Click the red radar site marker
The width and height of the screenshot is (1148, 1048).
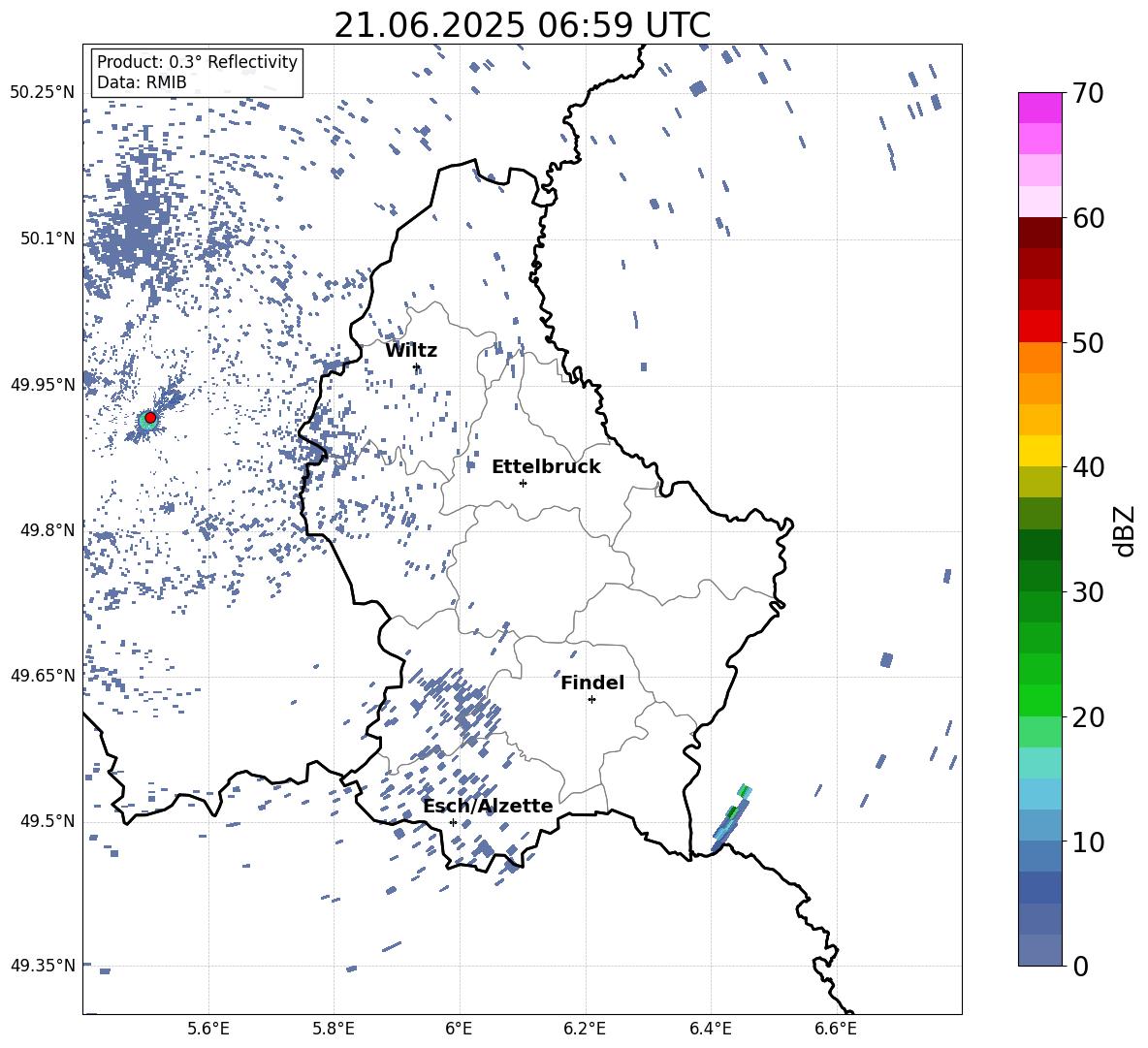pyautogui.click(x=150, y=418)
